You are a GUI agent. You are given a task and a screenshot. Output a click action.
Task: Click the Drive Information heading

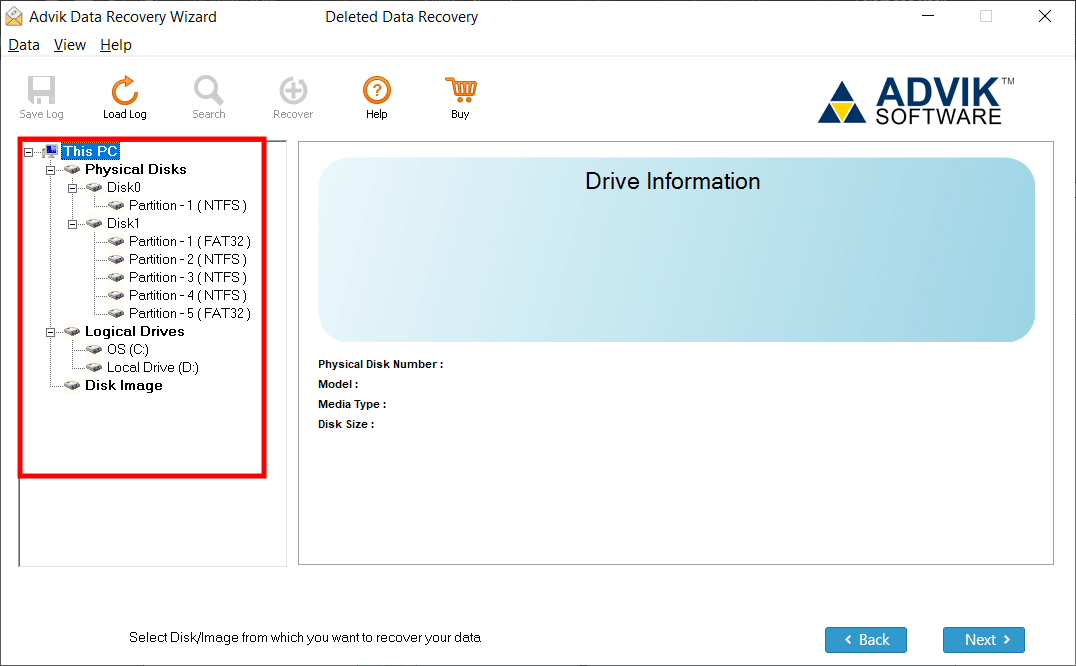click(672, 181)
